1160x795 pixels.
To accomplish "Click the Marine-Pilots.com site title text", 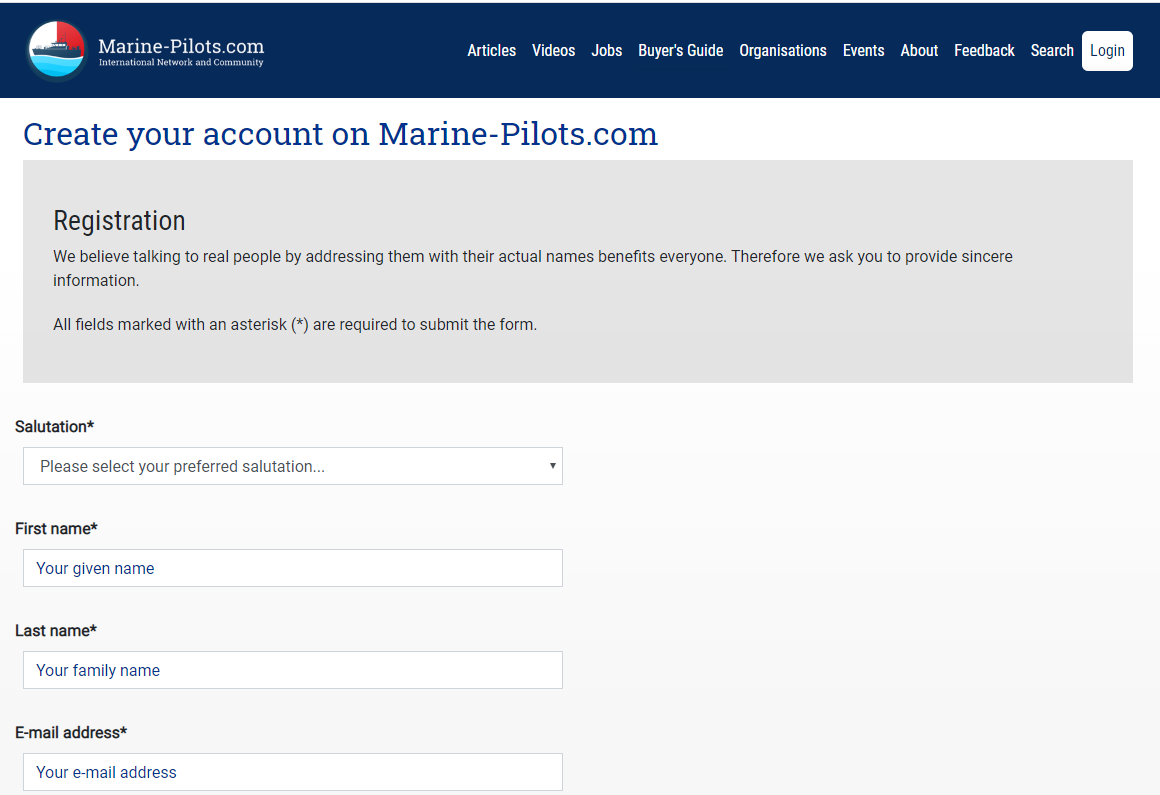I will [181, 46].
